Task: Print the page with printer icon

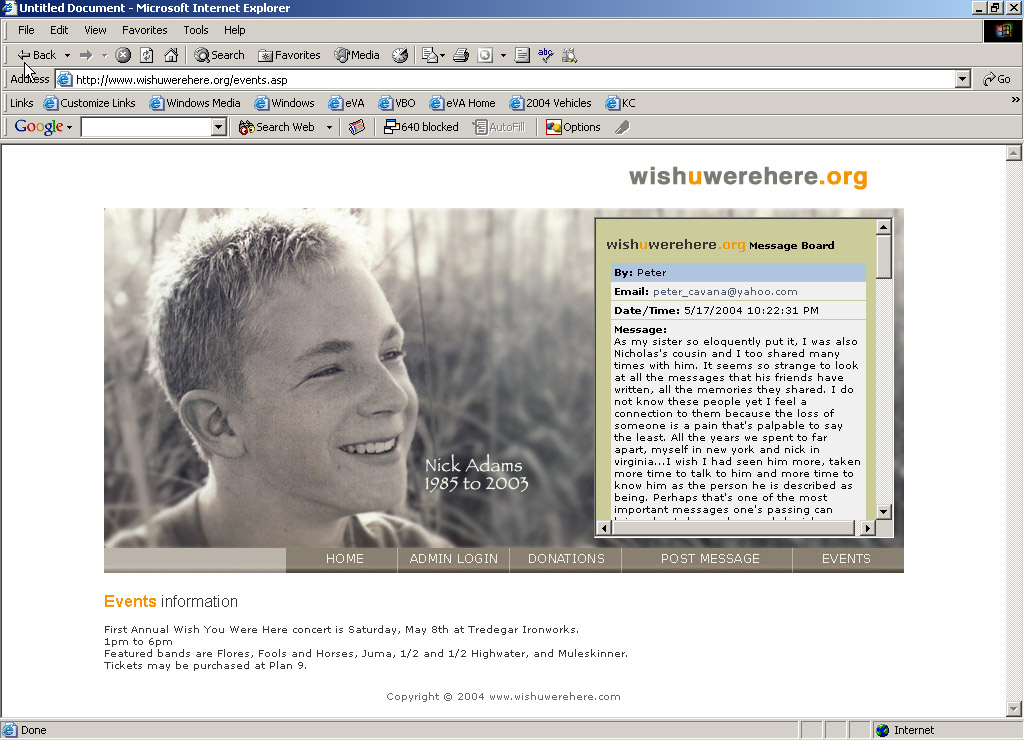Action: coord(461,56)
